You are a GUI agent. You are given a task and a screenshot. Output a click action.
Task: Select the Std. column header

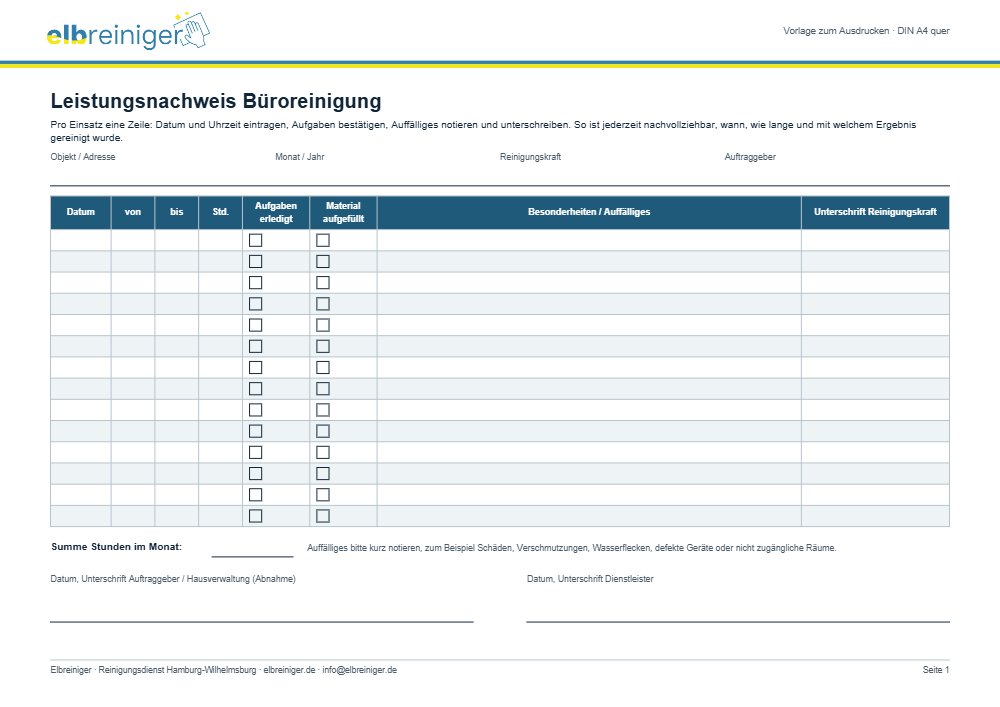pos(221,212)
